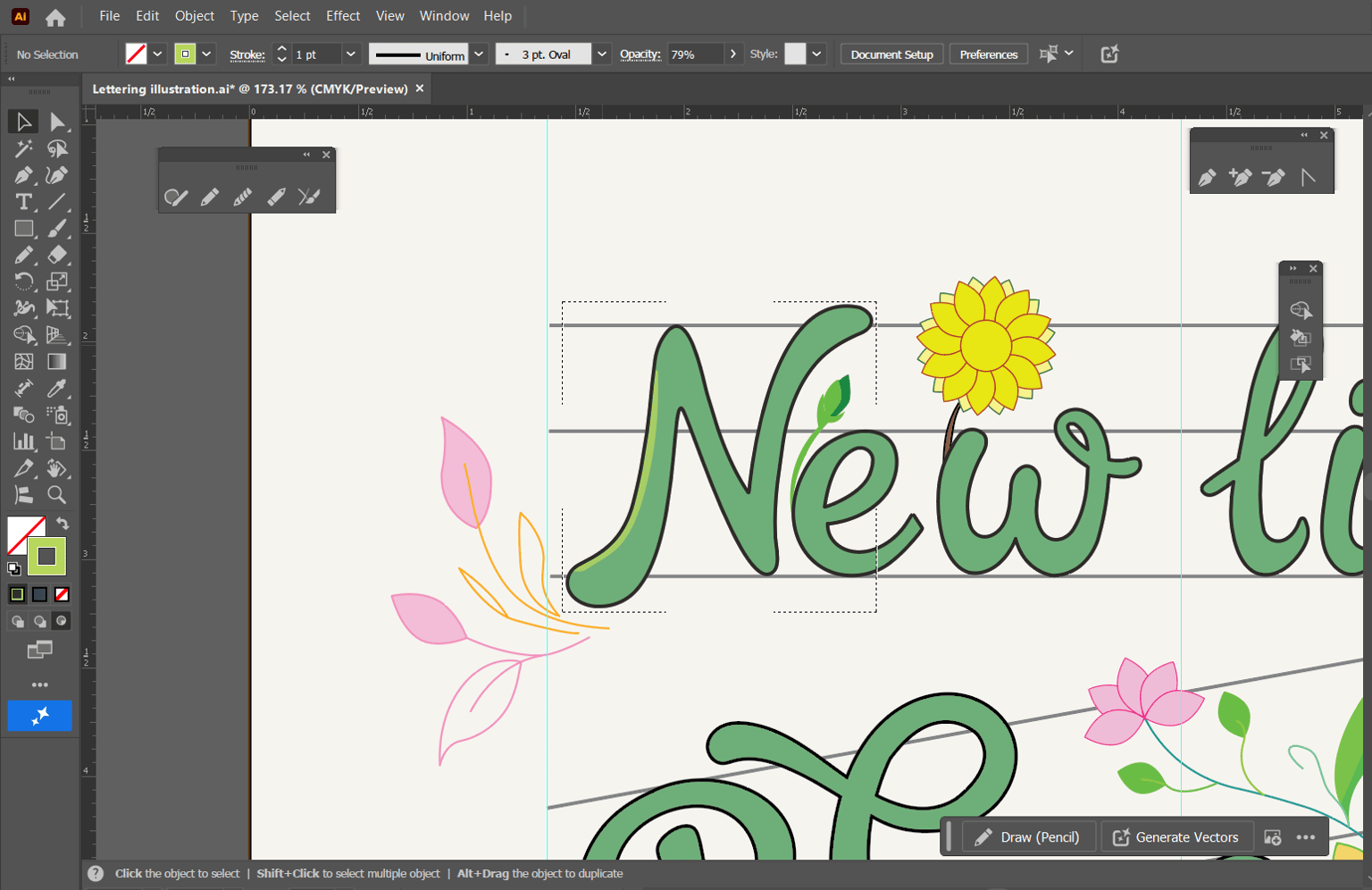Click Generate Vectors button
This screenshot has width=1372, height=890.
(x=1176, y=837)
